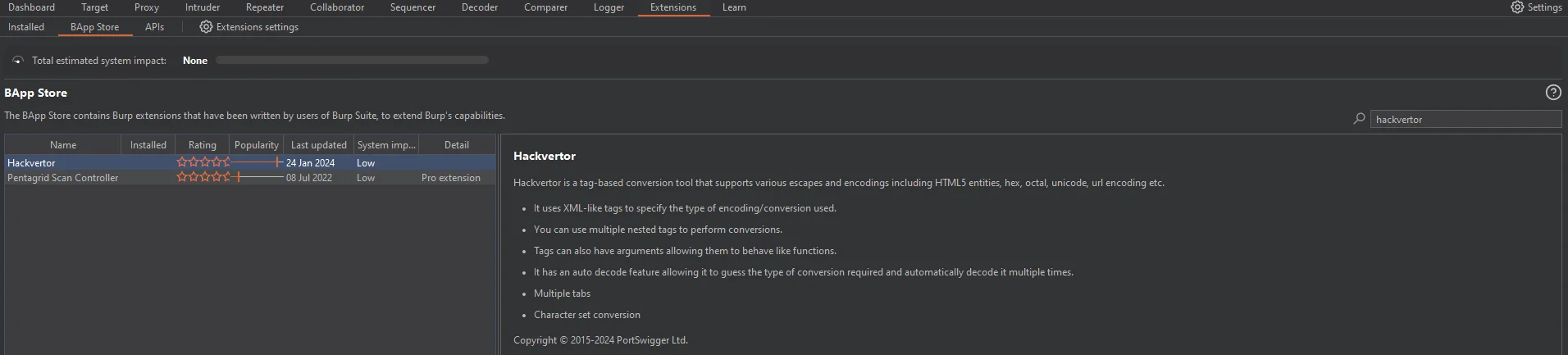Open the Settings gear icon

coord(1517,7)
